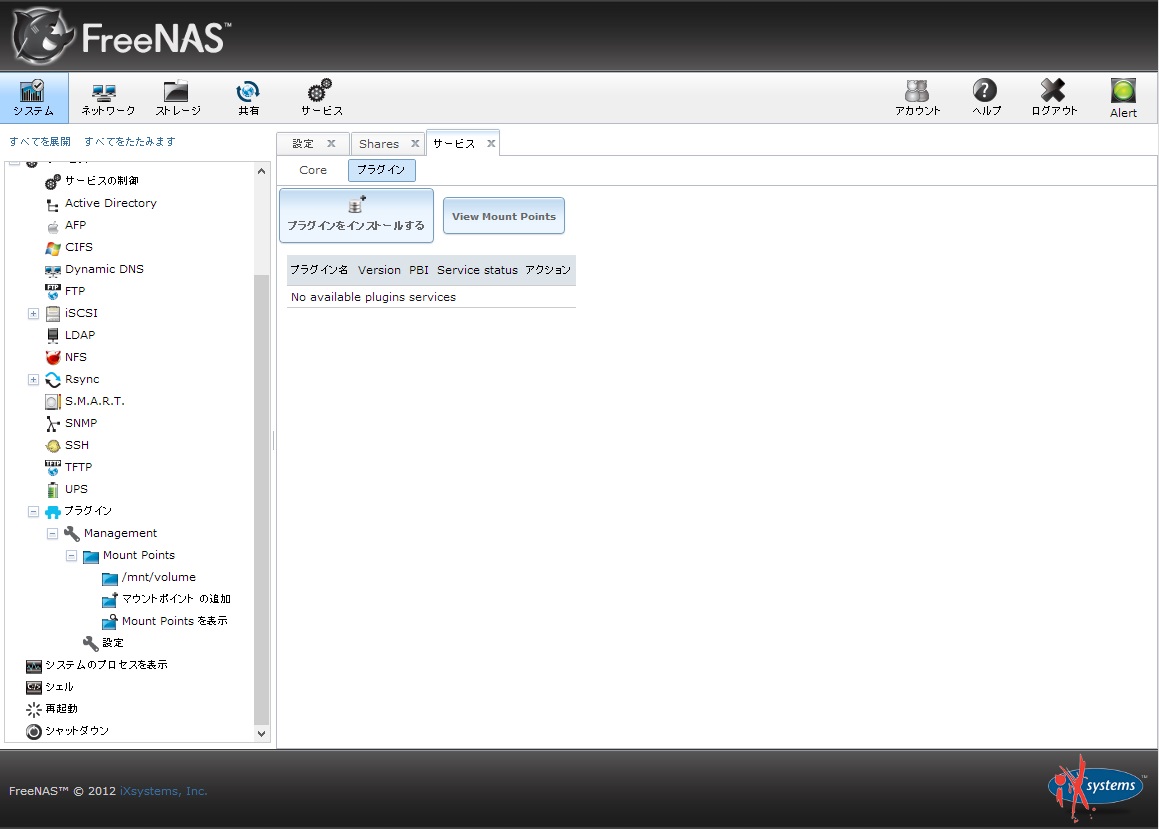Select the サービス tab
The height and width of the screenshot is (829, 1159).
454,144
